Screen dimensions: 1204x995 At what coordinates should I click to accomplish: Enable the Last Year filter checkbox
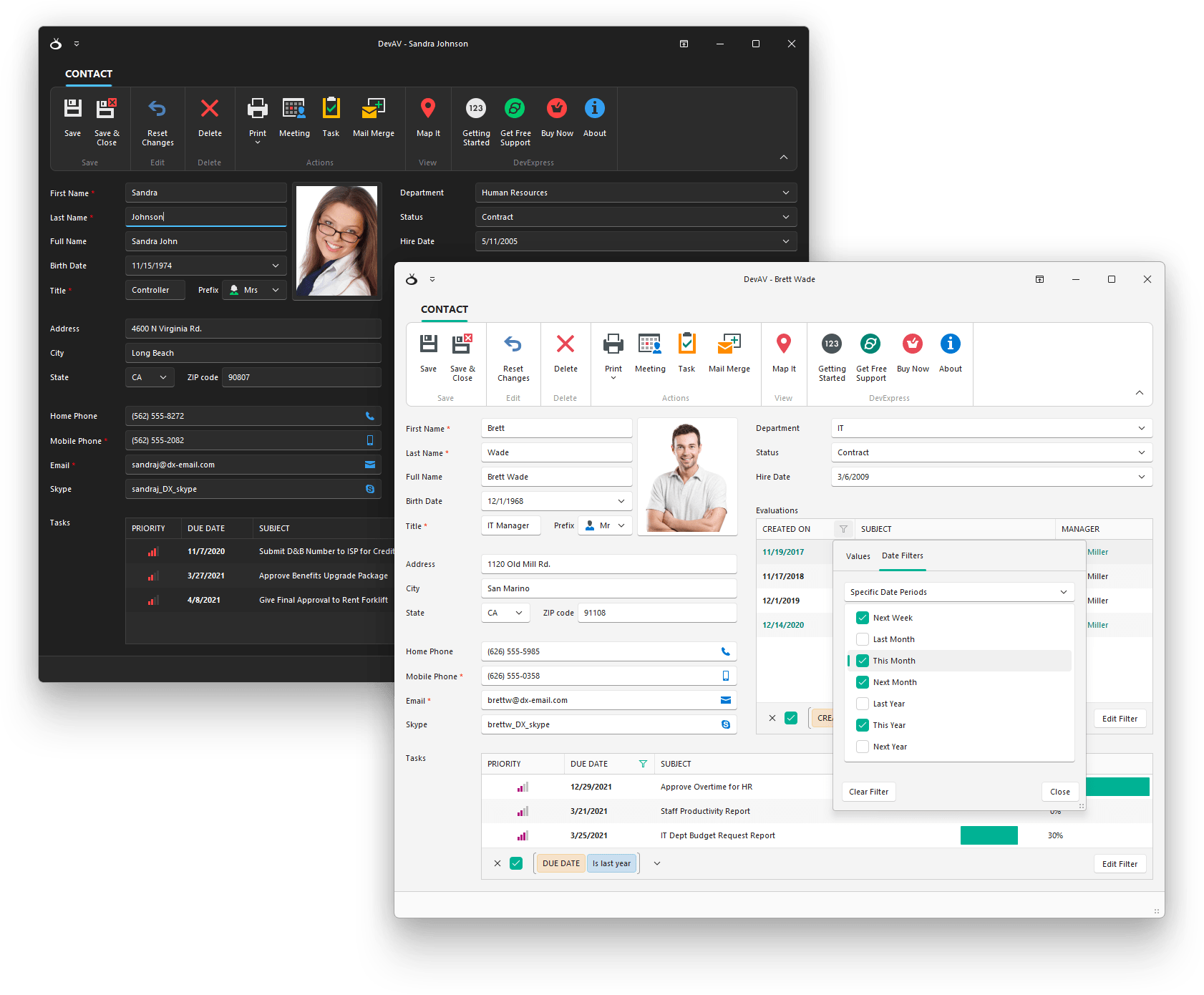863,704
